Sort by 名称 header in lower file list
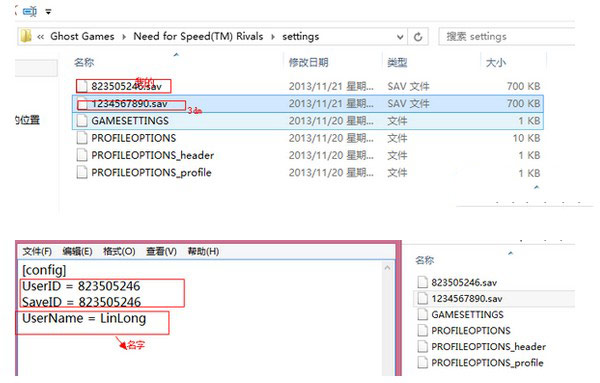The width and height of the screenshot is (600, 383). (425, 261)
